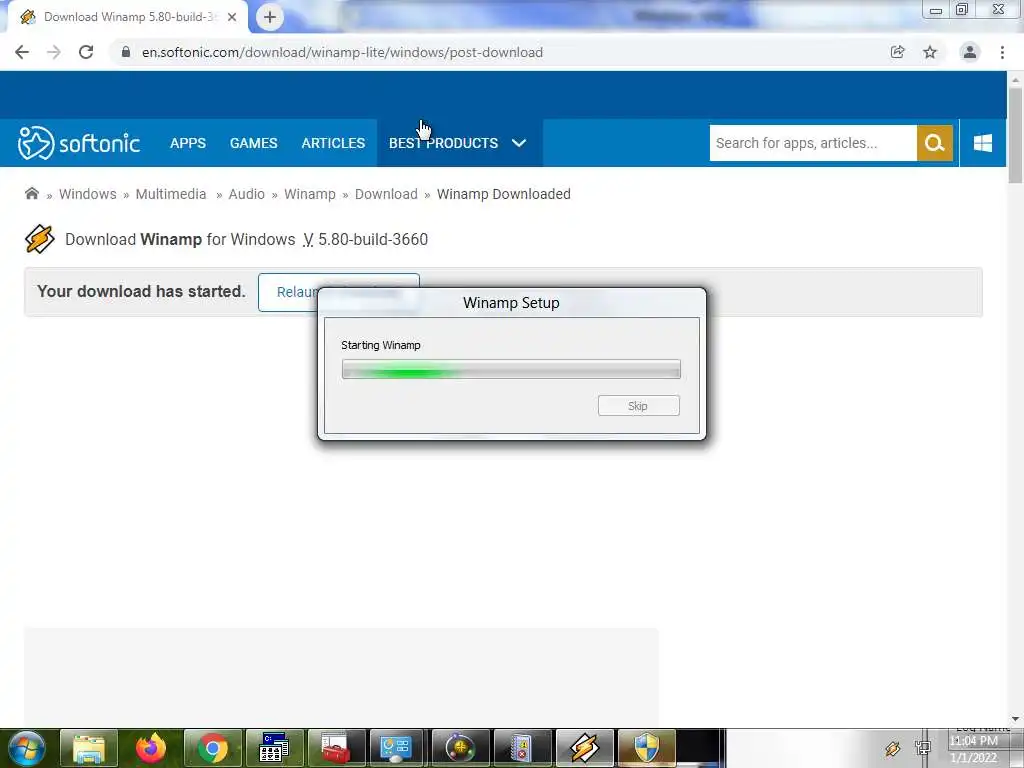Click the address bar URL
The width and height of the screenshot is (1024, 768).
coord(342,52)
